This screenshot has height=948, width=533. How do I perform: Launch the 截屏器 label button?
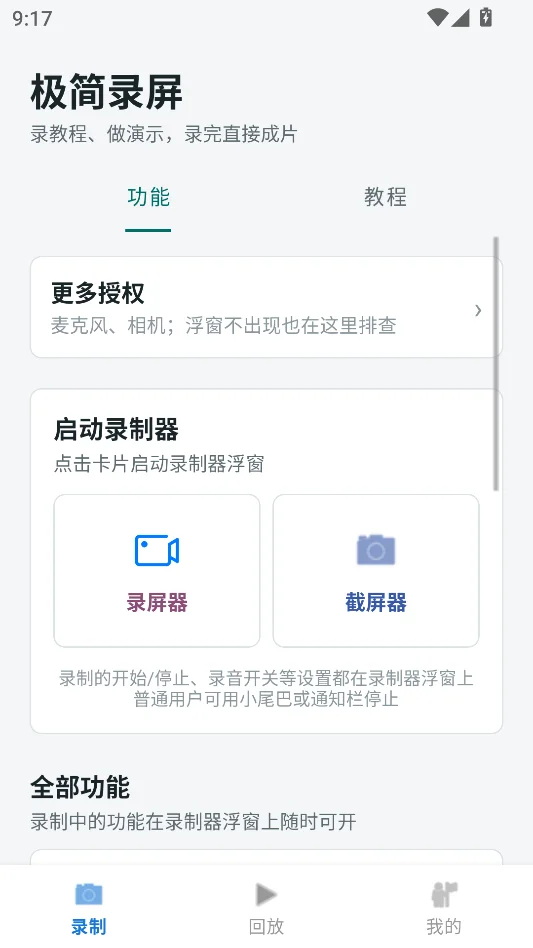pyautogui.click(x=376, y=602)
